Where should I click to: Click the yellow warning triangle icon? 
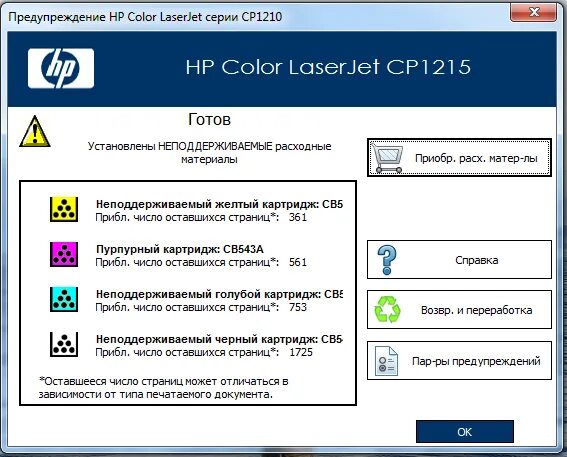pos(35,131)
